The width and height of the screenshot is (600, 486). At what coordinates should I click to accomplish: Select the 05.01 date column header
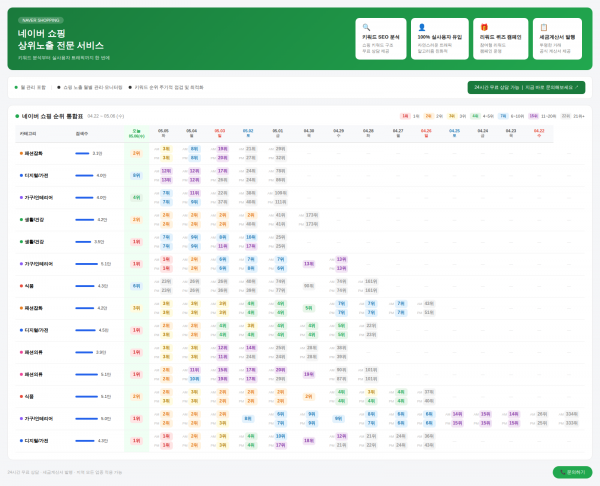click(x=278, y=133)
